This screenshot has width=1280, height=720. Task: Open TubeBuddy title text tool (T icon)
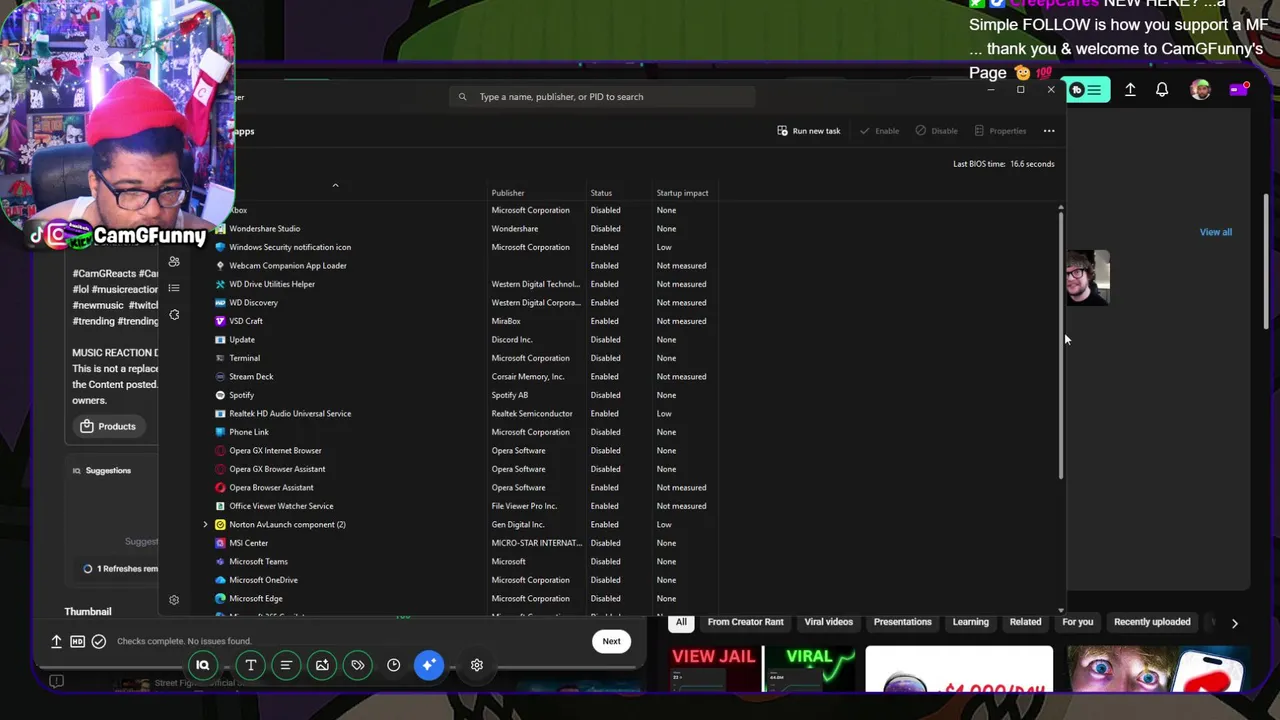[x=251, y=665]
